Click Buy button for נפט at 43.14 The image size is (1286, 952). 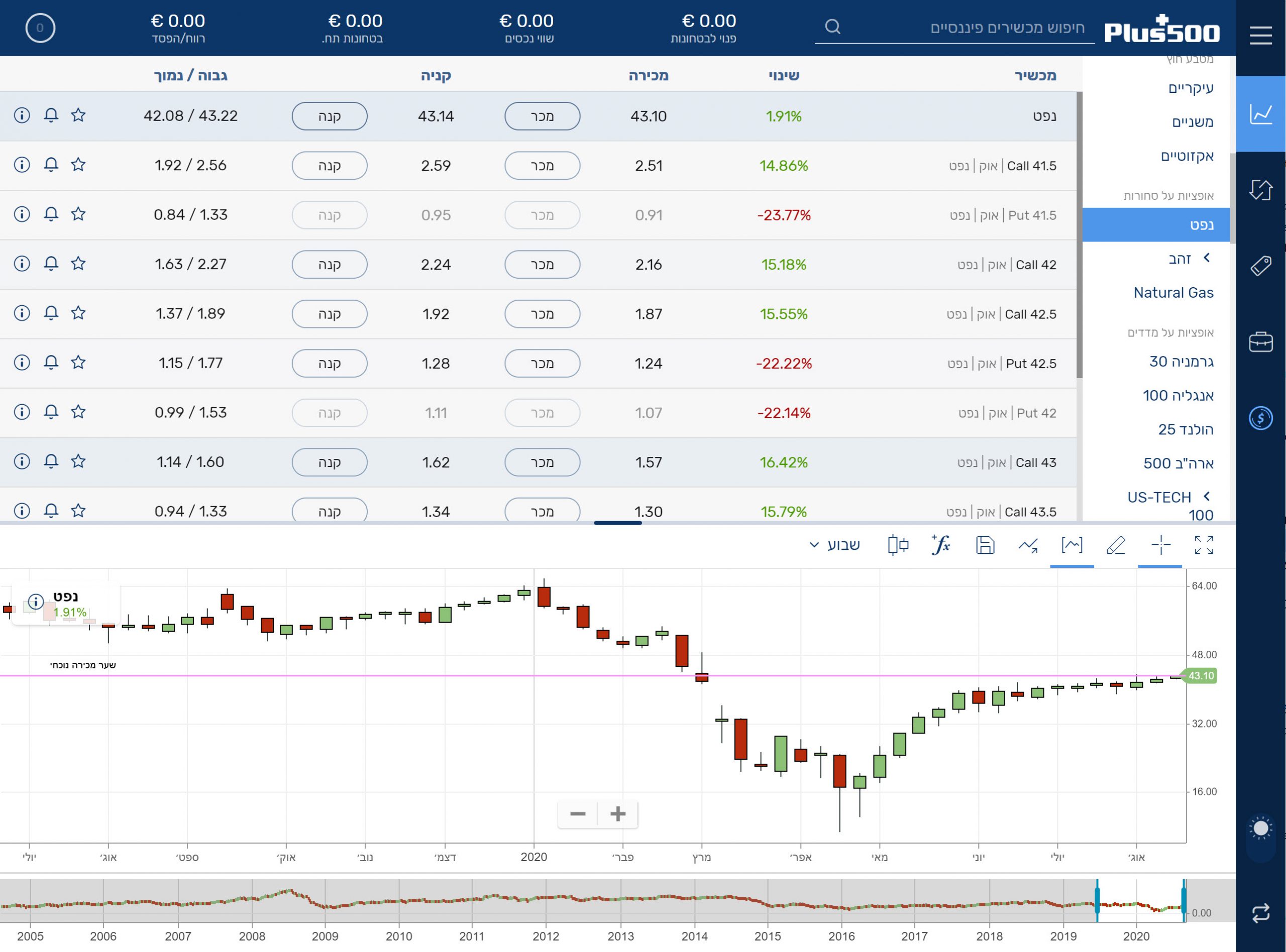(330, 116)
